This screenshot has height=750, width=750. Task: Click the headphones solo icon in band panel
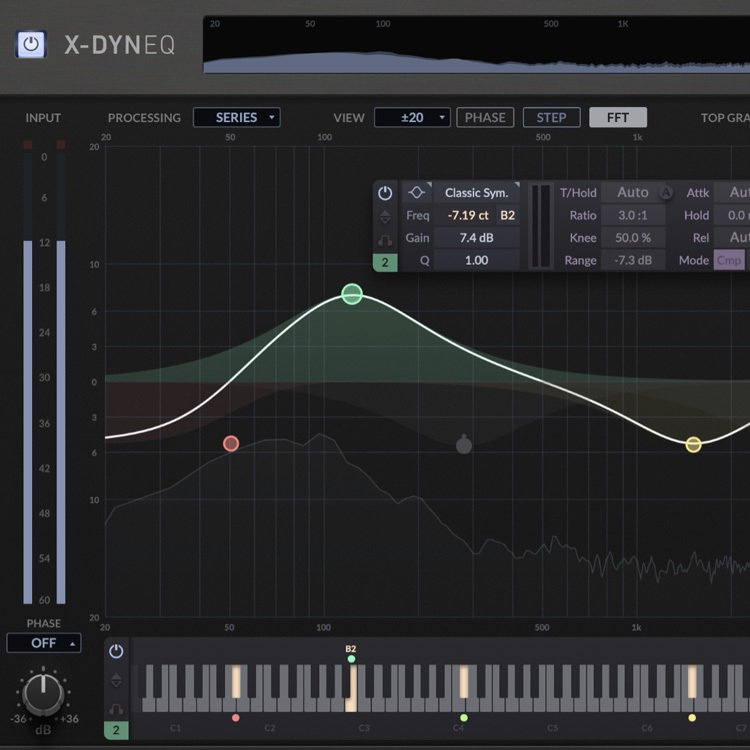point(385,240)
